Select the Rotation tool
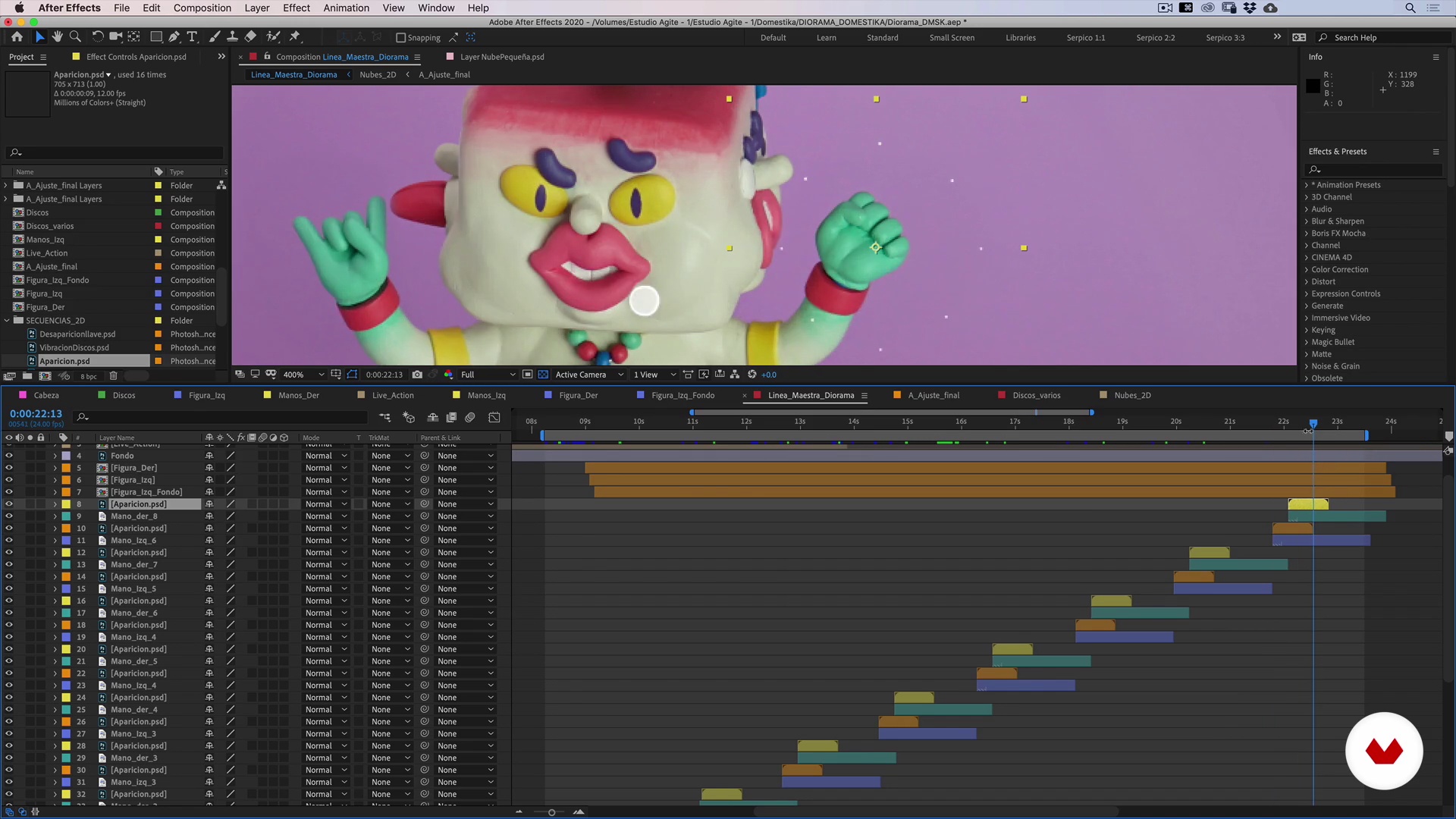The height and width of the screenshot is (819, 1456). click(98, 36)
